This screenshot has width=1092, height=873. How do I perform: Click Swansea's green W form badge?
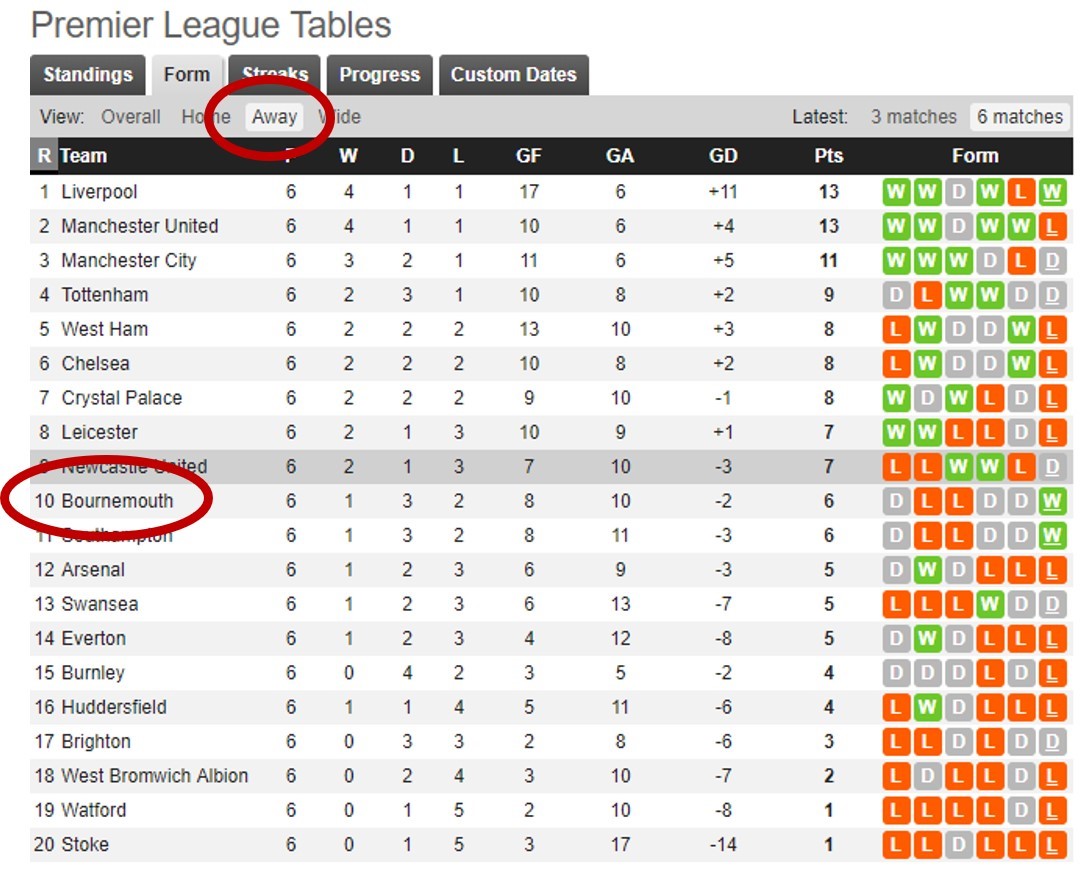[989, 604]
